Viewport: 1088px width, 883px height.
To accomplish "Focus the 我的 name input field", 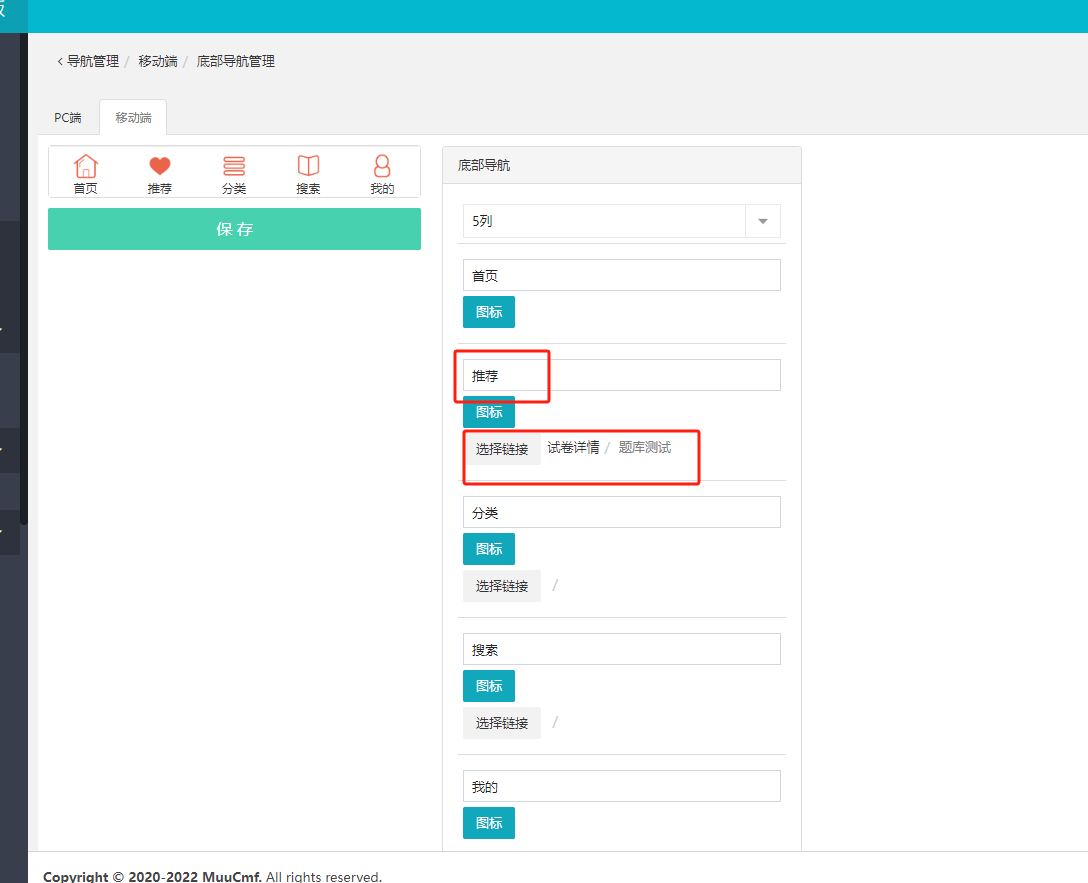I will click(x=621, y=787).
